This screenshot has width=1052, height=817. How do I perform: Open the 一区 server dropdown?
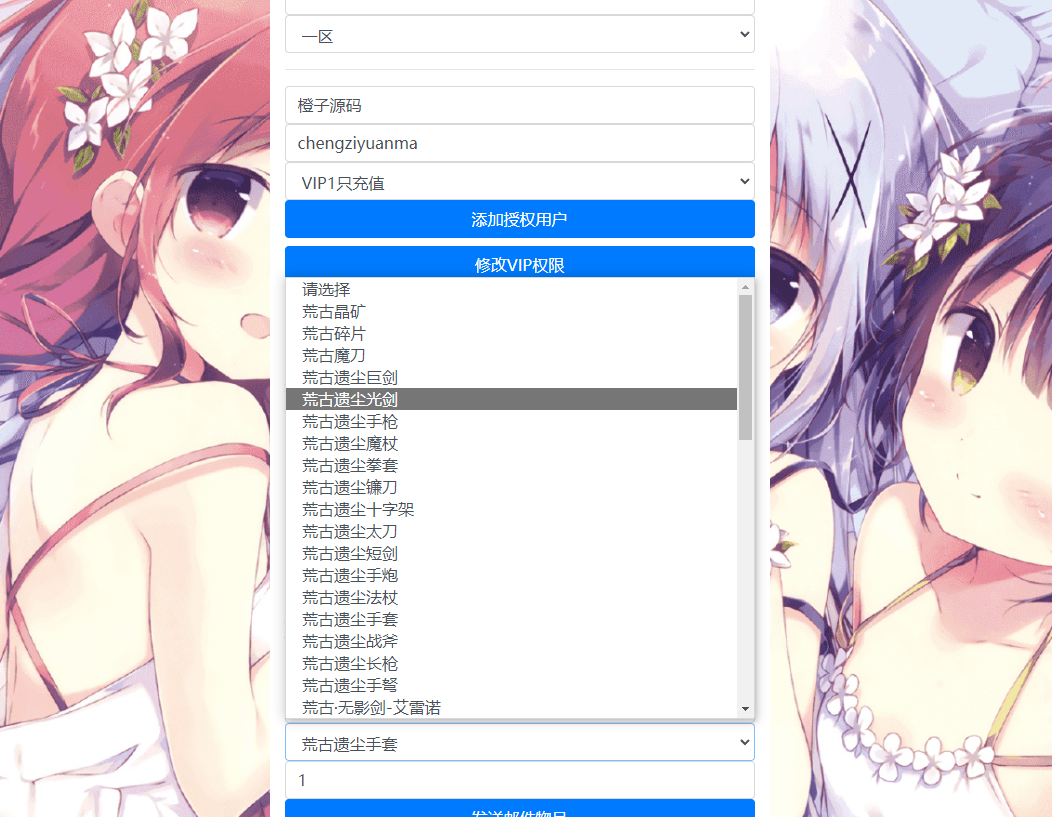click(x=519, y=35)
